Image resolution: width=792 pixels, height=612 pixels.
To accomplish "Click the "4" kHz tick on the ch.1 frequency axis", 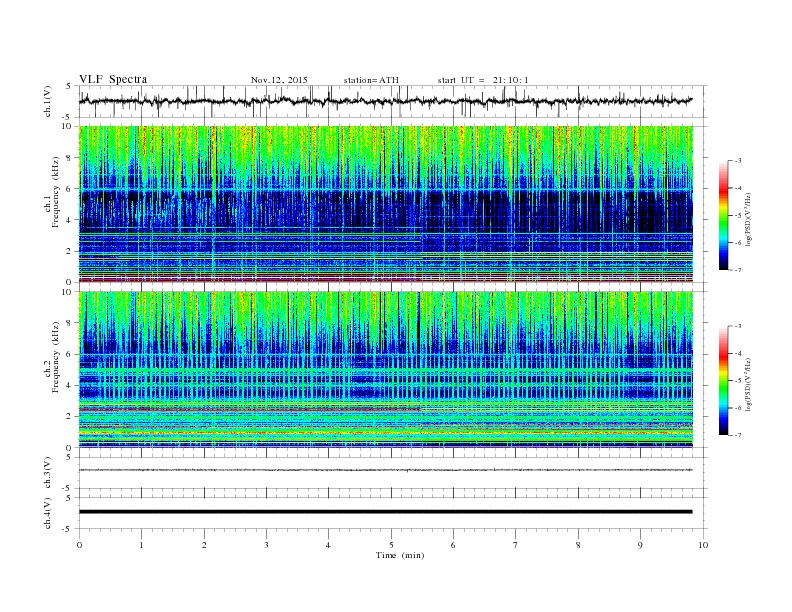I will pyautogui.click(x=69, y=220).
